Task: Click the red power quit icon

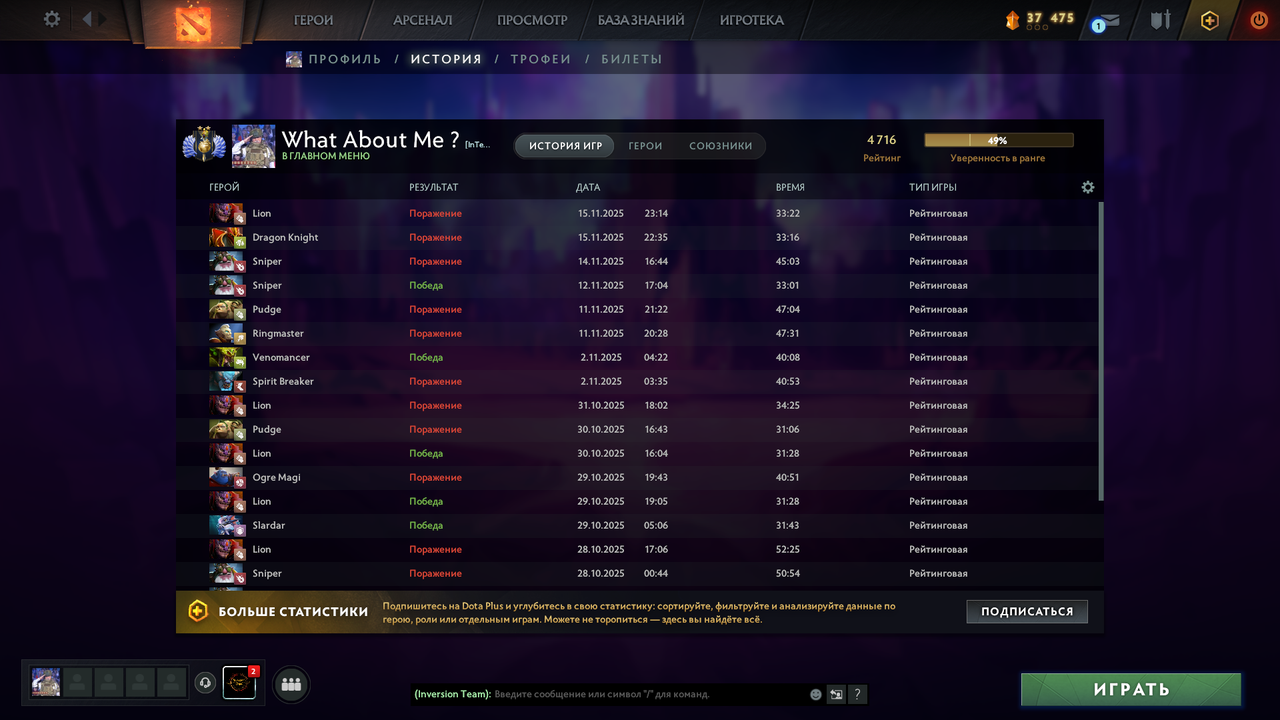Action: (x=1259, y=20)
